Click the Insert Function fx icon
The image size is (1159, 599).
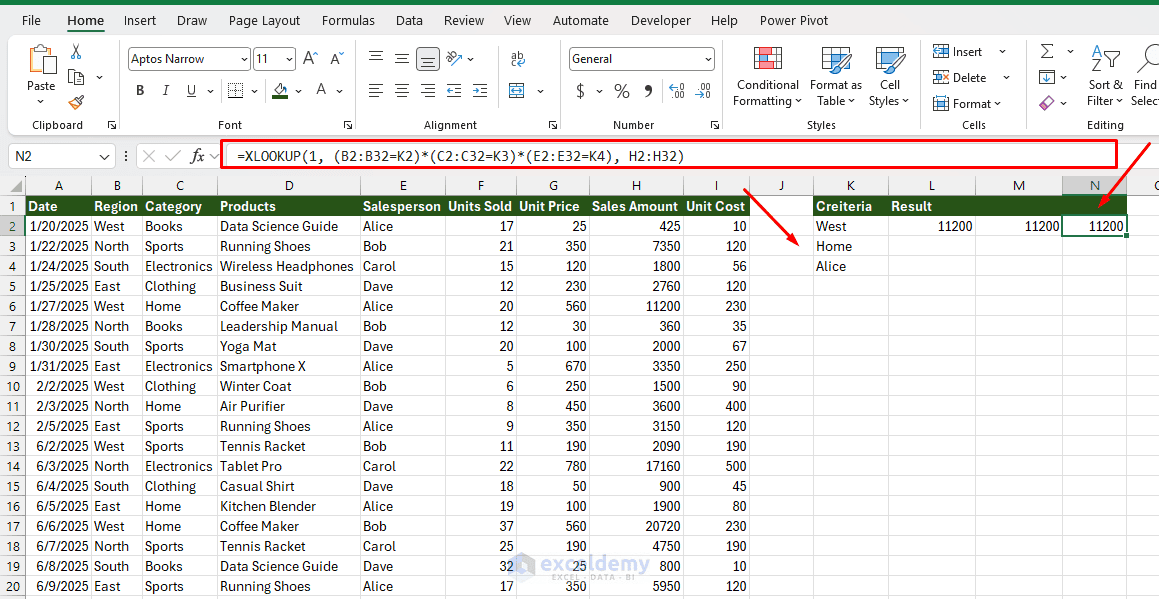[x=197, y=156]
